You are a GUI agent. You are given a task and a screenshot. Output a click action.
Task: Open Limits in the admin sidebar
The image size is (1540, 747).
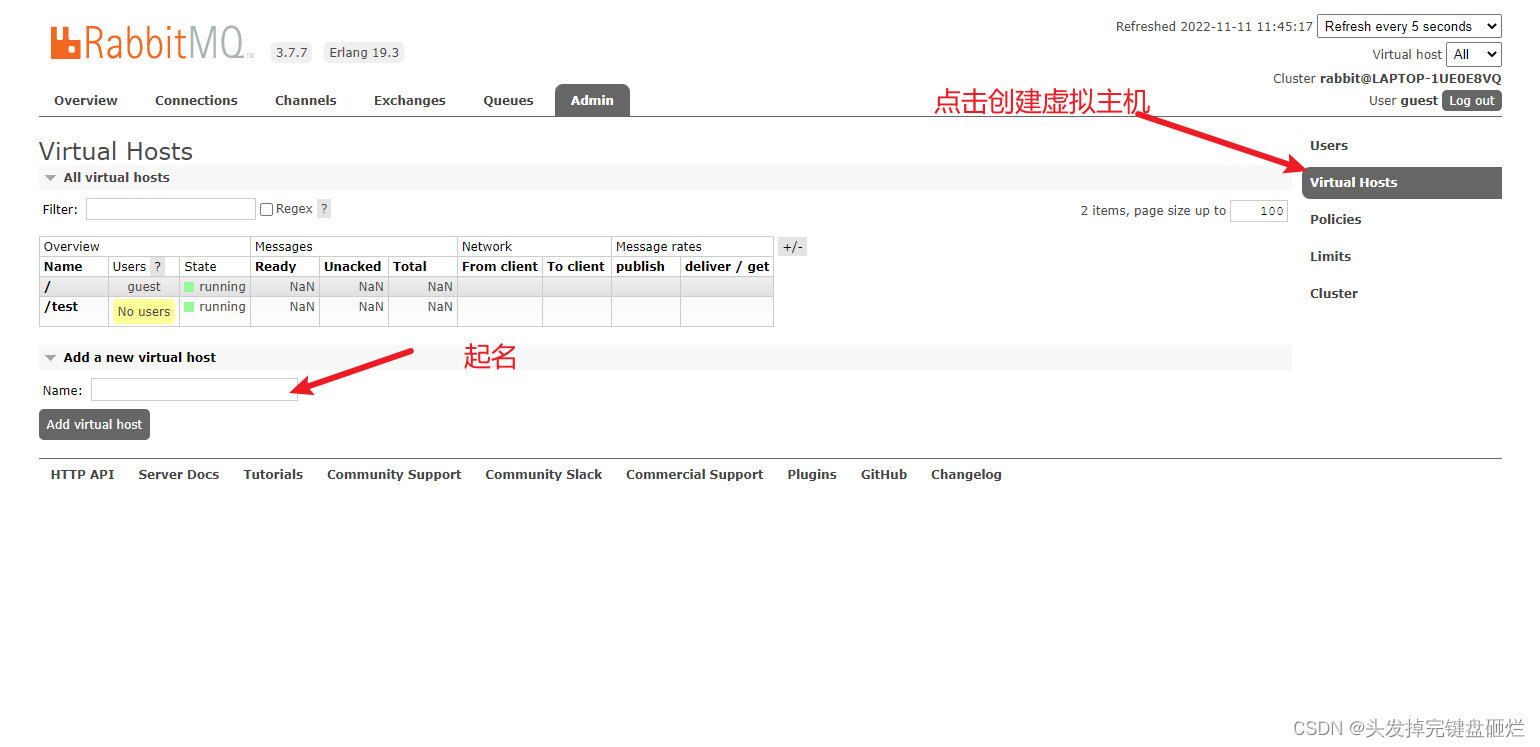(x=1331, y=256)
